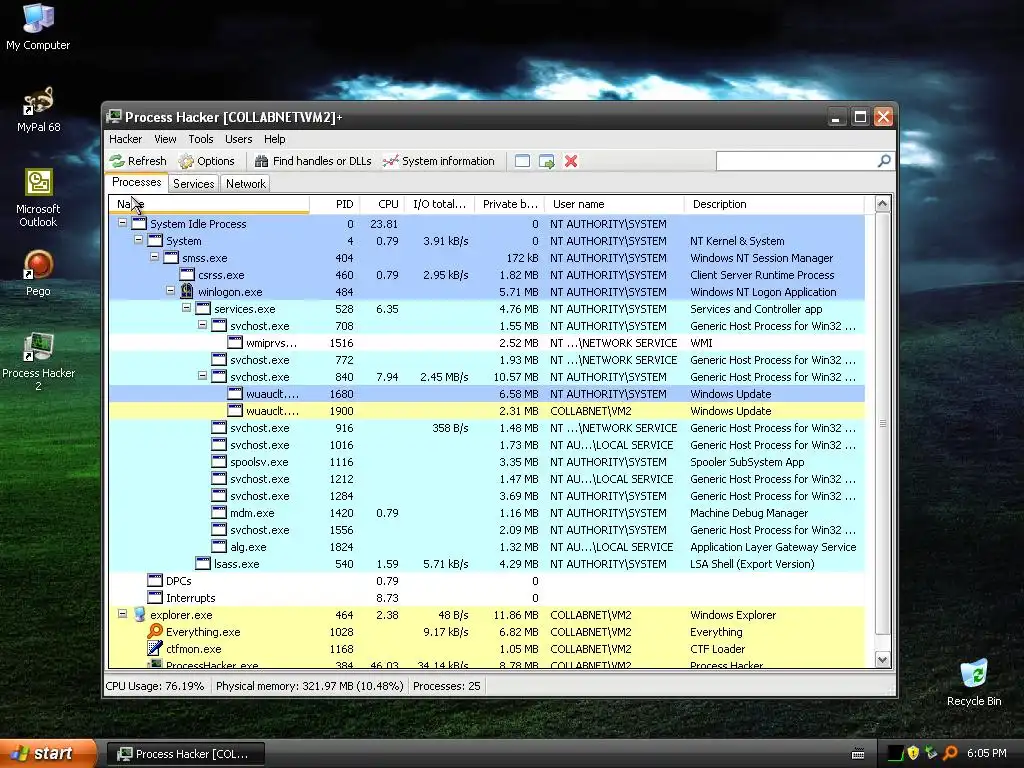Image resolution: width=1024 pixels, height=768 pixels.
Task: Open the MyPal 68 desktop icon
Action: click(38, 110)
